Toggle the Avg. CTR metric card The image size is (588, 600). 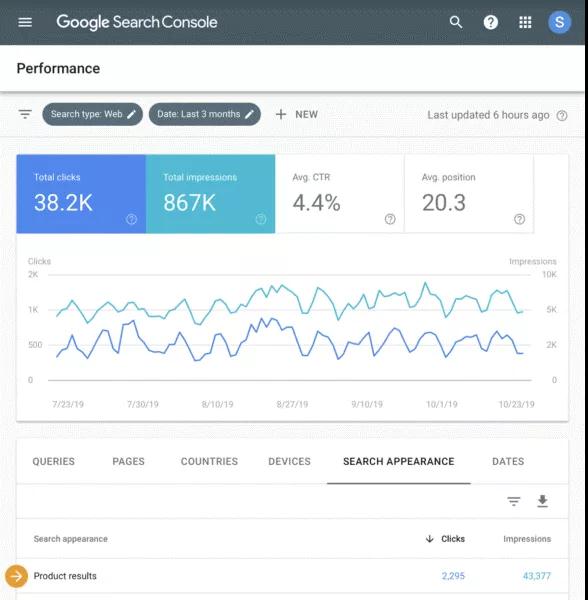pyautogui.click(x=340, y=194)
